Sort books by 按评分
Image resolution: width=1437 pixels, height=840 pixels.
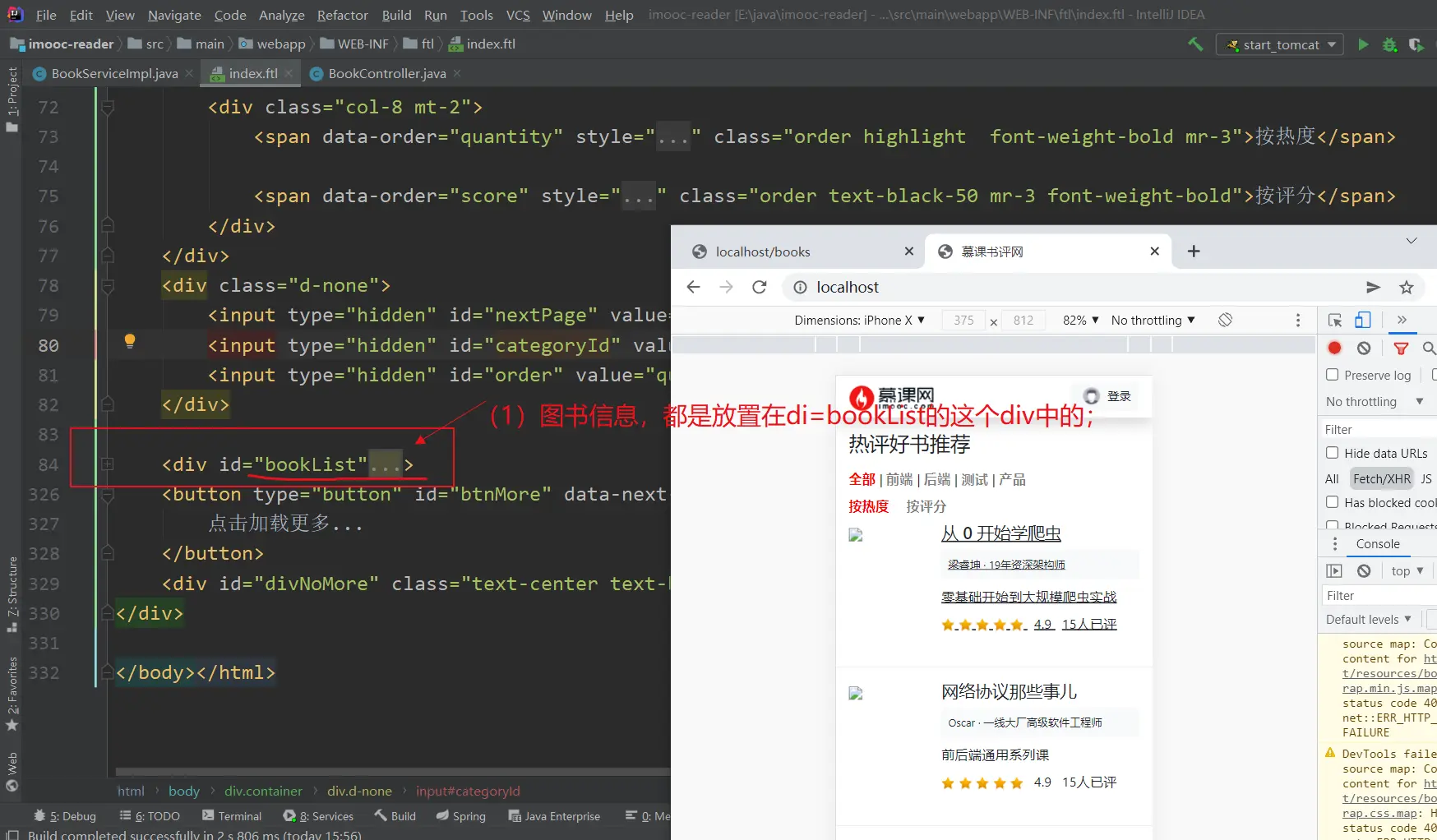[x=926, y=506]
